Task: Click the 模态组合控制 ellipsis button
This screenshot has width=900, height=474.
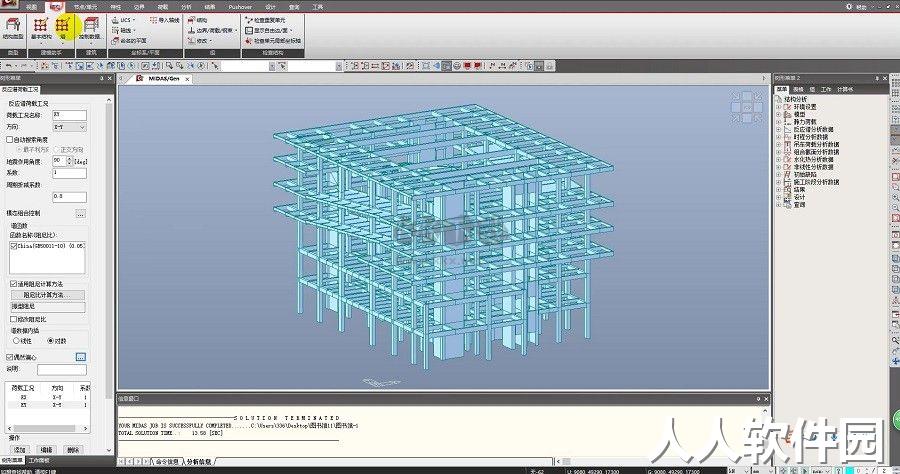Action: 80,213
